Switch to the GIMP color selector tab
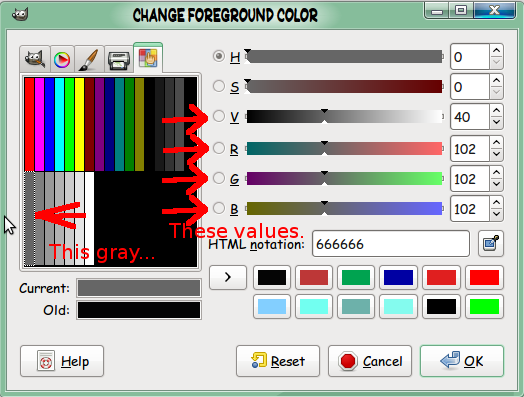 35,59
